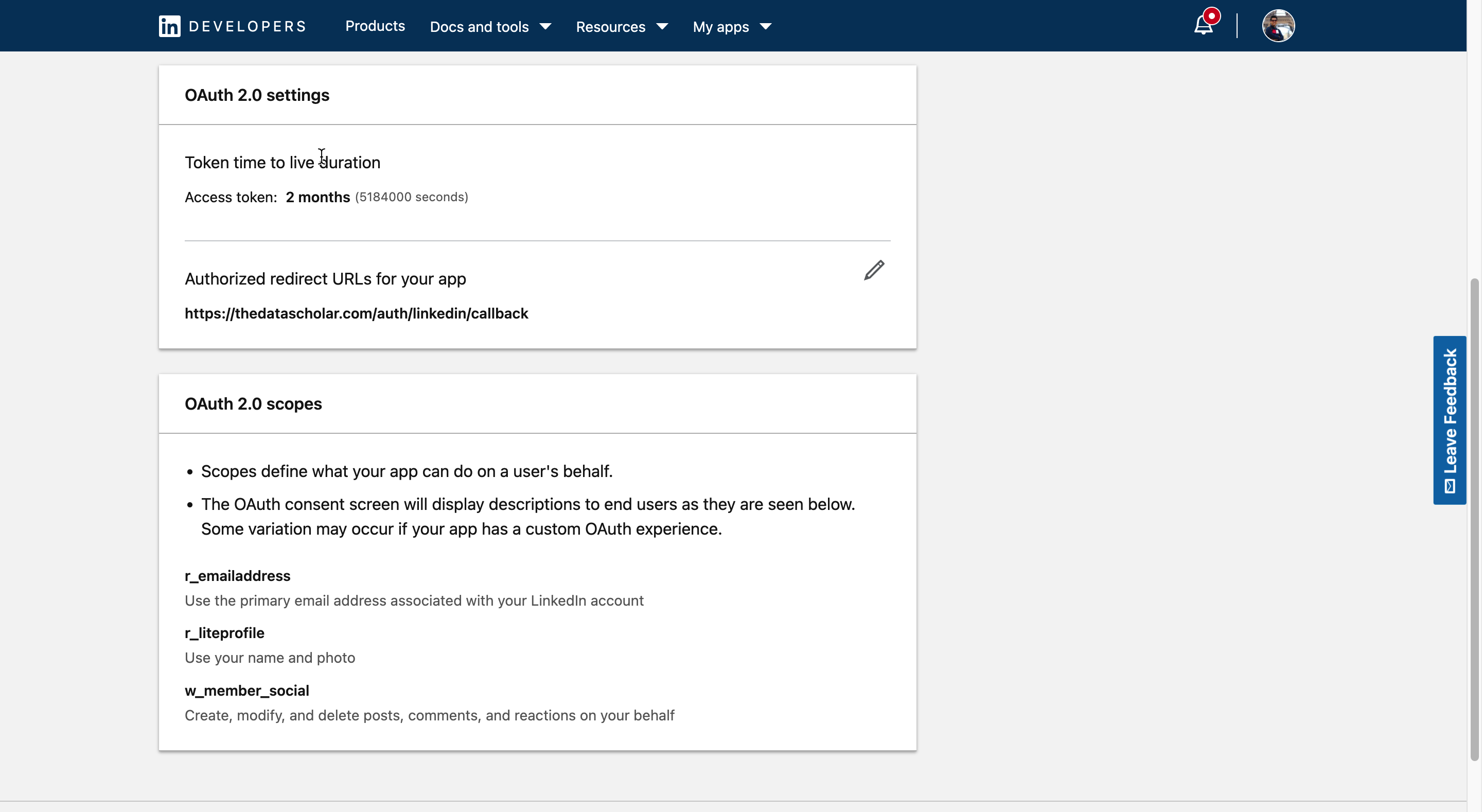This screenshot has height=812, width=1482.
Task: Open the Docs and tools menu
Action: tap(479, 26)
